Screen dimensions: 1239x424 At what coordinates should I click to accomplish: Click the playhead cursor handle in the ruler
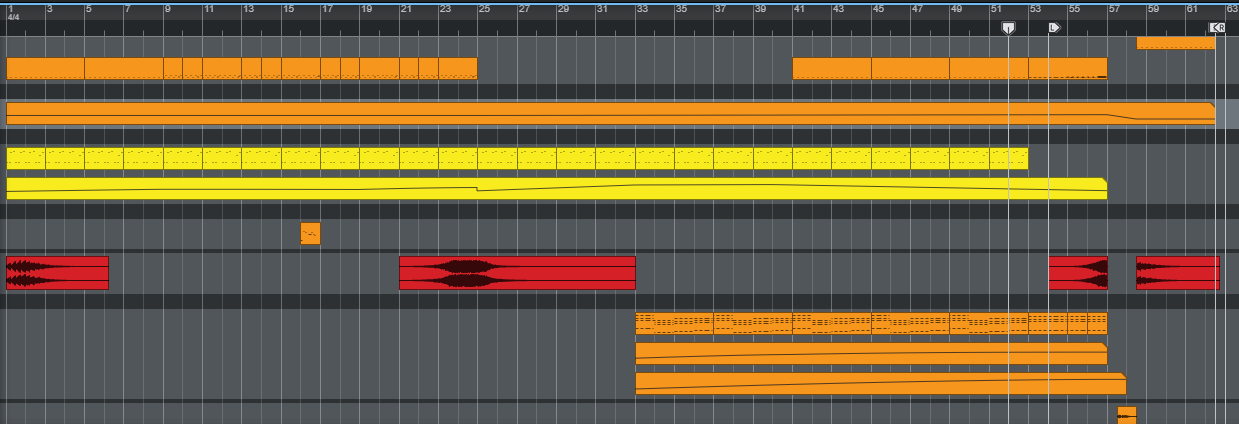1008,28
